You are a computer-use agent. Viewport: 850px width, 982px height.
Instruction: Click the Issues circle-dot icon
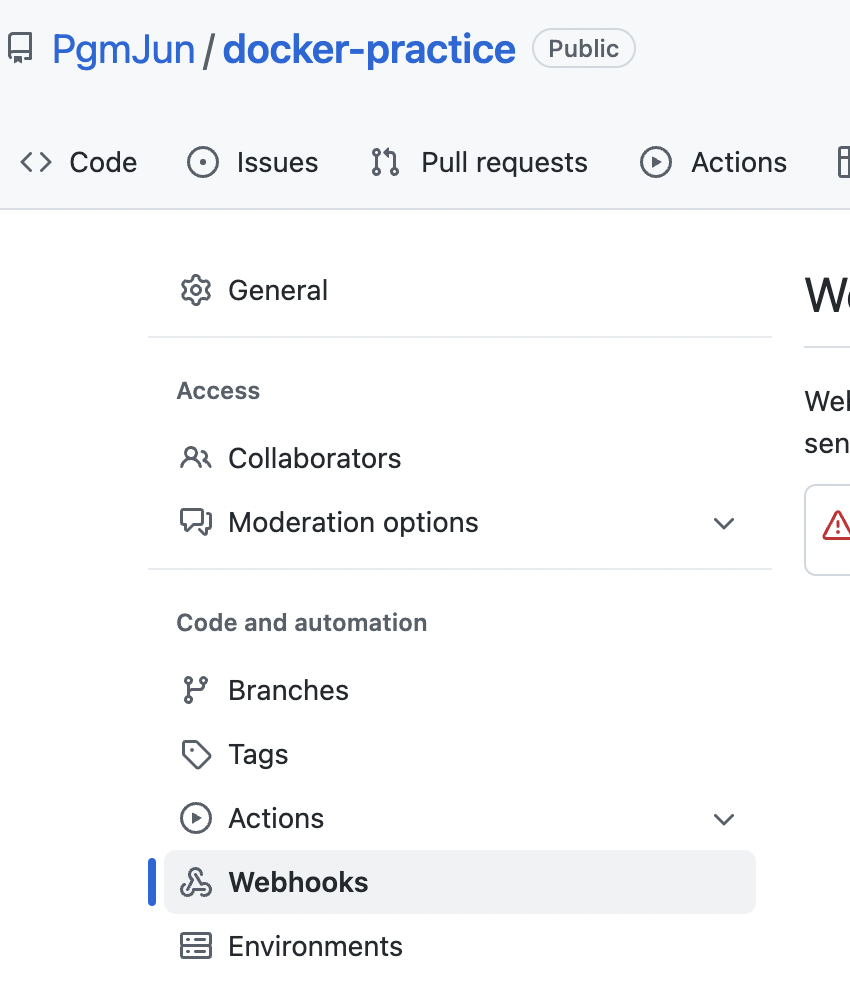coord(203,162)
